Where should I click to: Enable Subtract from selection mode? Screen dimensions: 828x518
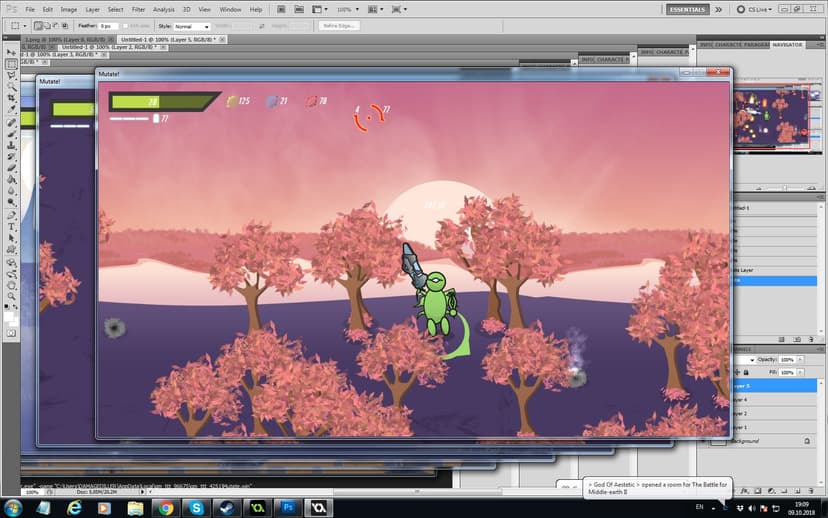tap(56, 25)
